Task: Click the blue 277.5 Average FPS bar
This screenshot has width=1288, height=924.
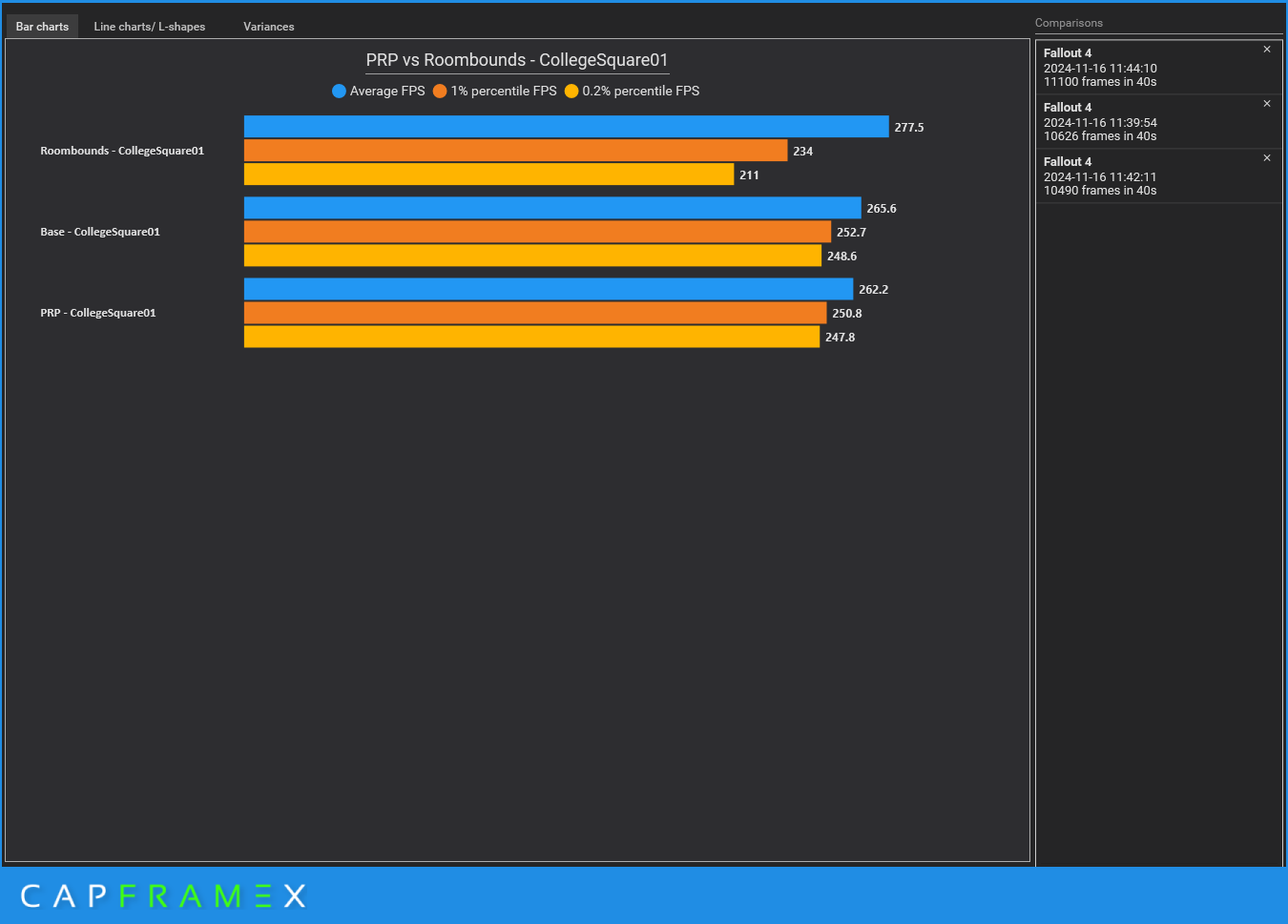Action: (567, 127)
